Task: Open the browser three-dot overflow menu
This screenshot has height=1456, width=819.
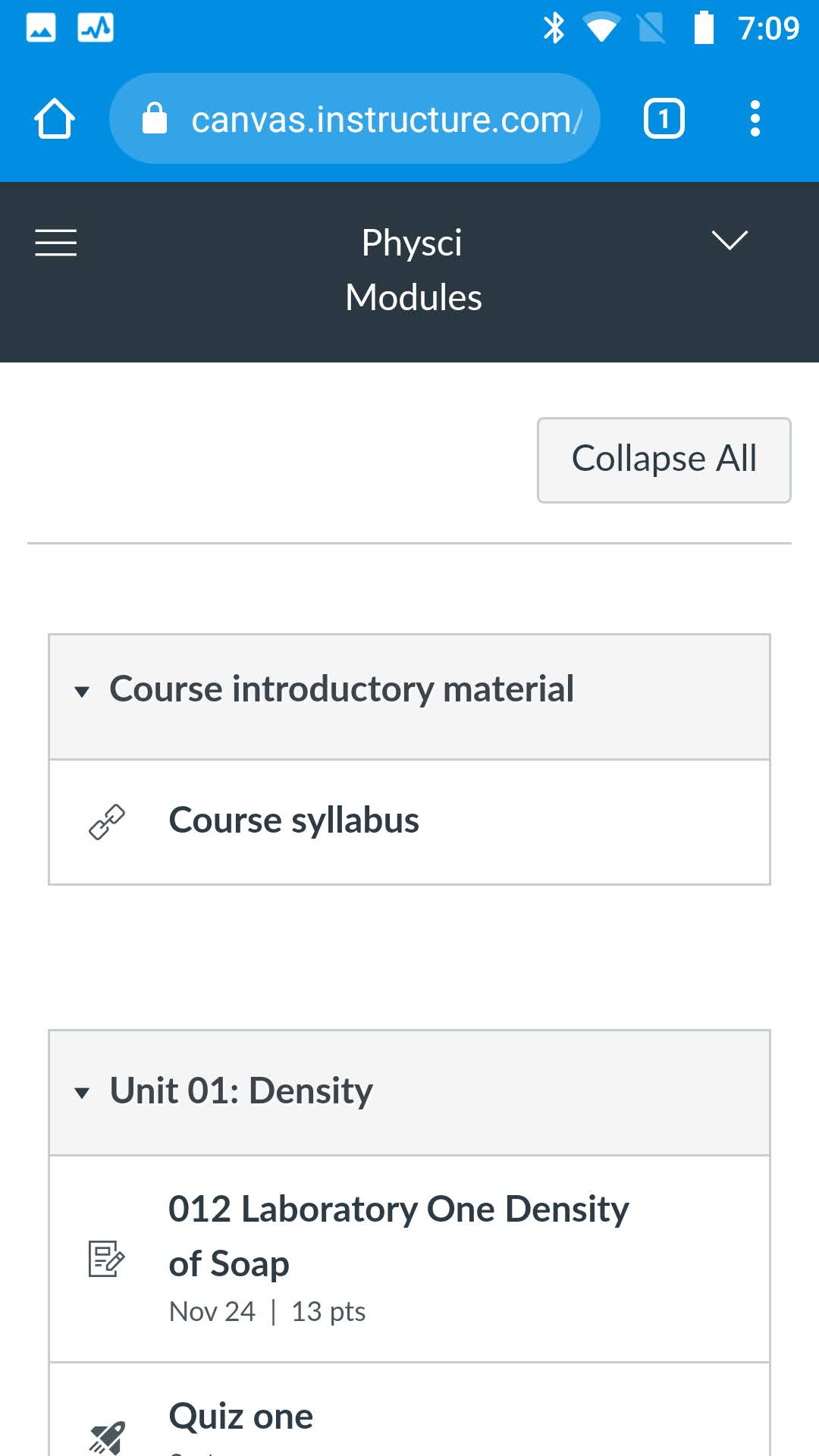Action: click(x=755, y=119)
